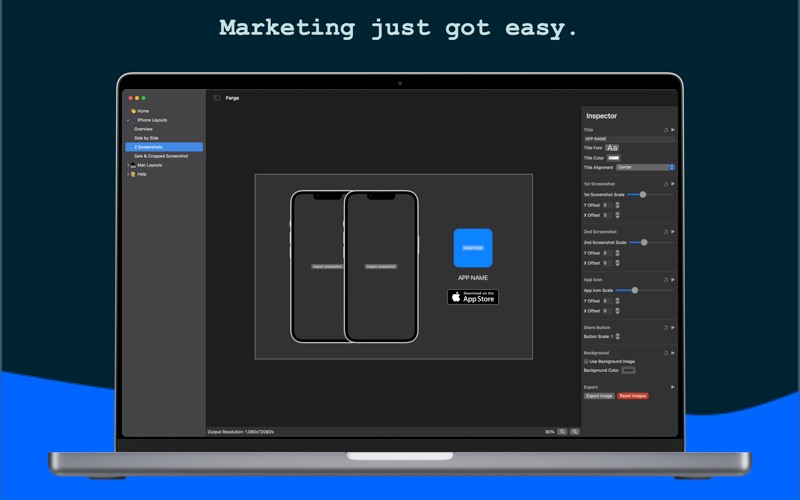Image resolution: width=800 pixels, height=500 pixels.
Task: Collapse the iPhone Layouts tree group
Action: [x=128, y=120]
